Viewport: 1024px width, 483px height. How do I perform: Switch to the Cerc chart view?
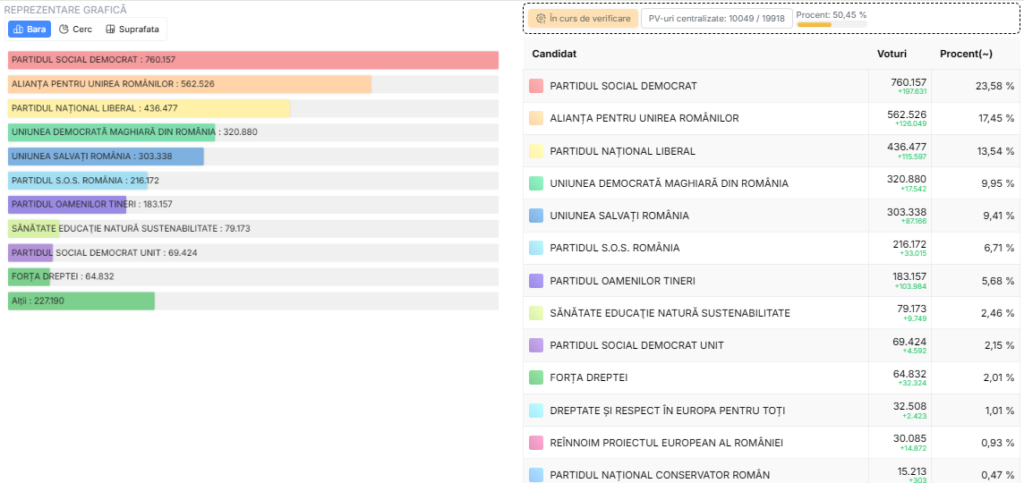75,29
